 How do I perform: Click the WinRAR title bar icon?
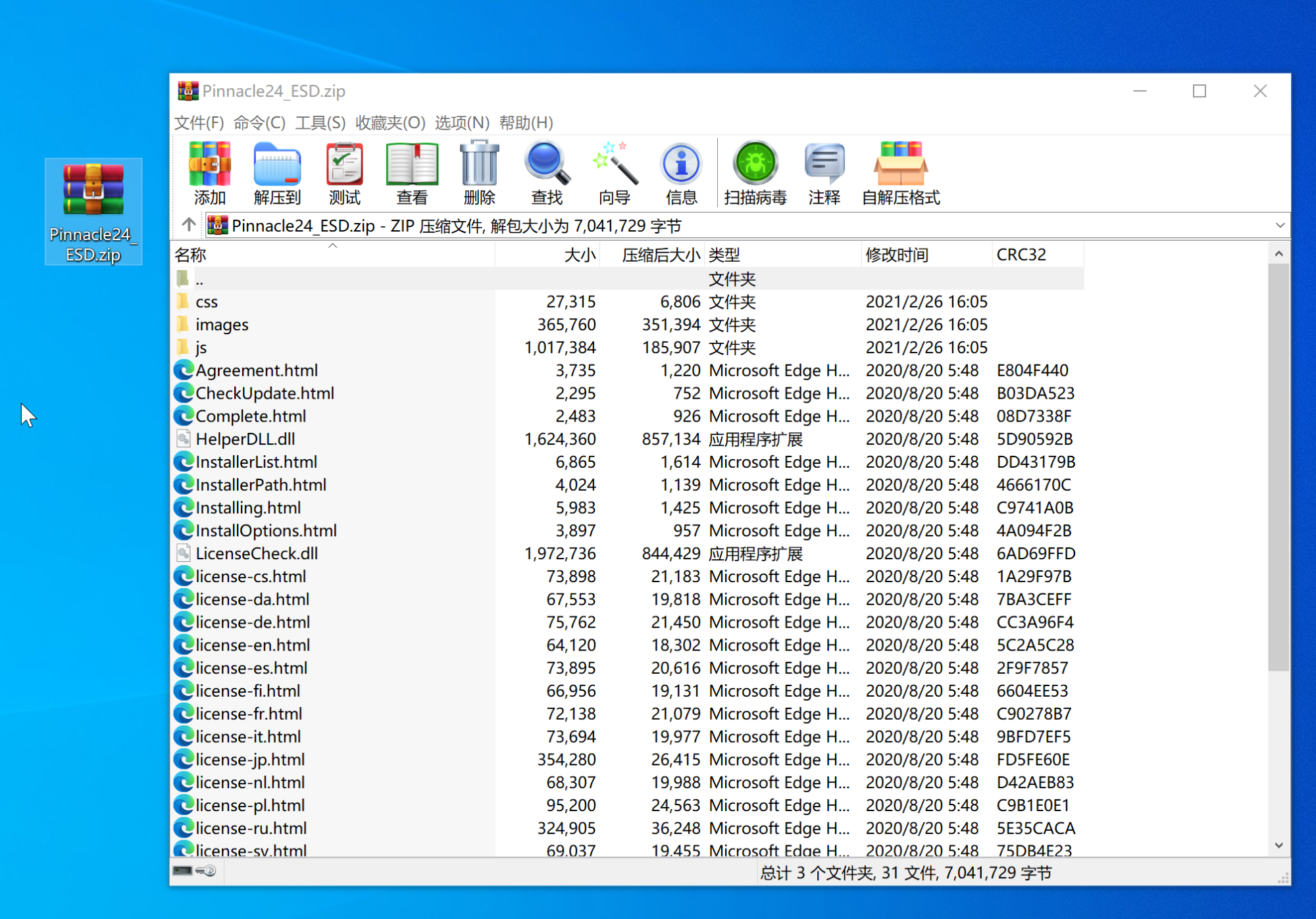pyautogui.click(x=188, y=91)
